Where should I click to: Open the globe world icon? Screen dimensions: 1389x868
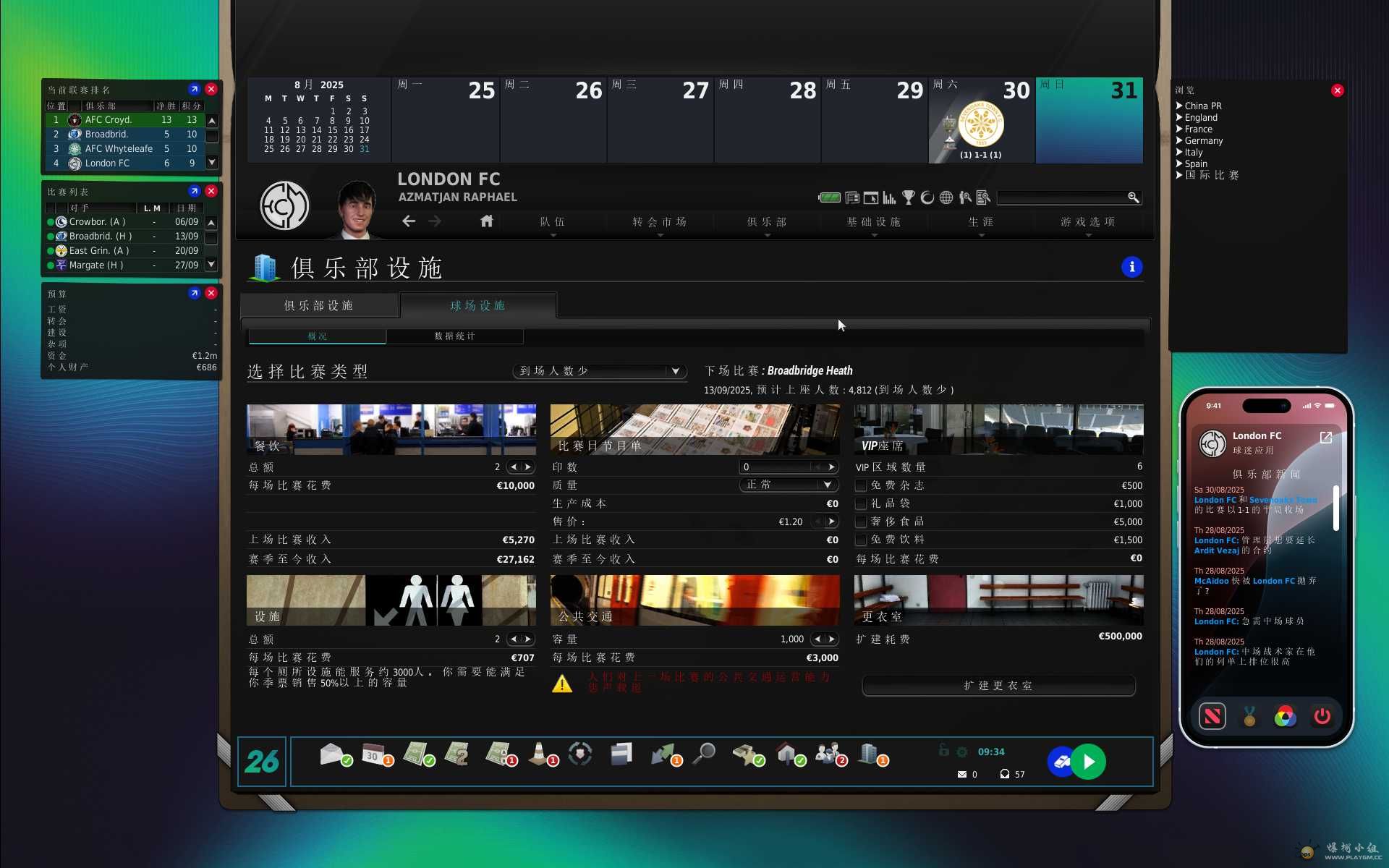pyautogui.click(x=946, y=197)
